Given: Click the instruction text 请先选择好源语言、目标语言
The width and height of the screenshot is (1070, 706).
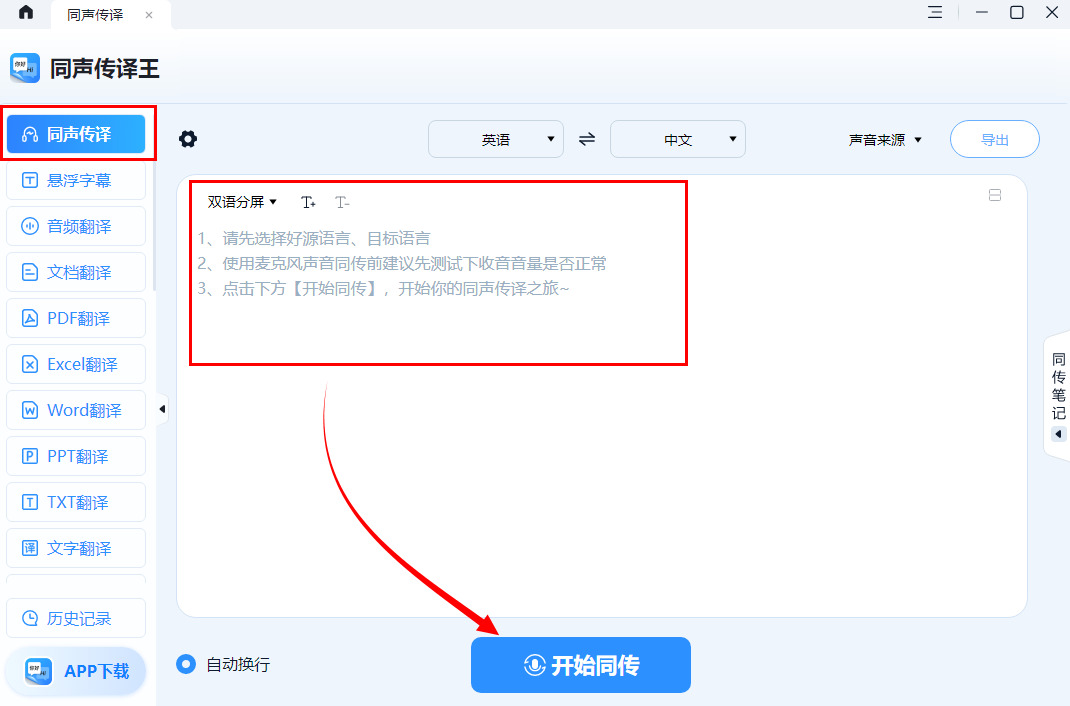Looking at the screenshot, I should pyautogui.click(x=326, y=238).
